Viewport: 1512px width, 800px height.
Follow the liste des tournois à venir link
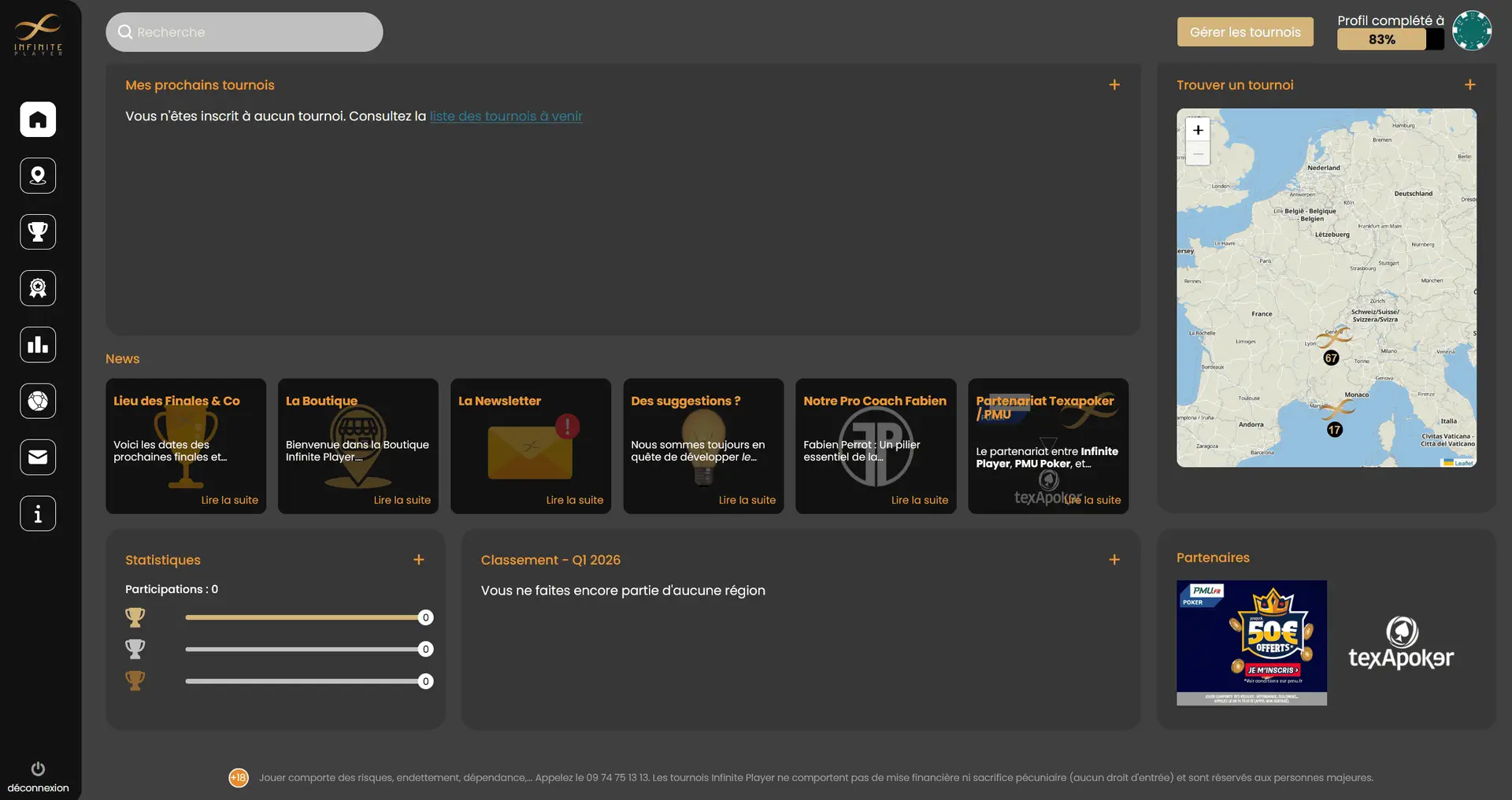(x=506, y=117)
